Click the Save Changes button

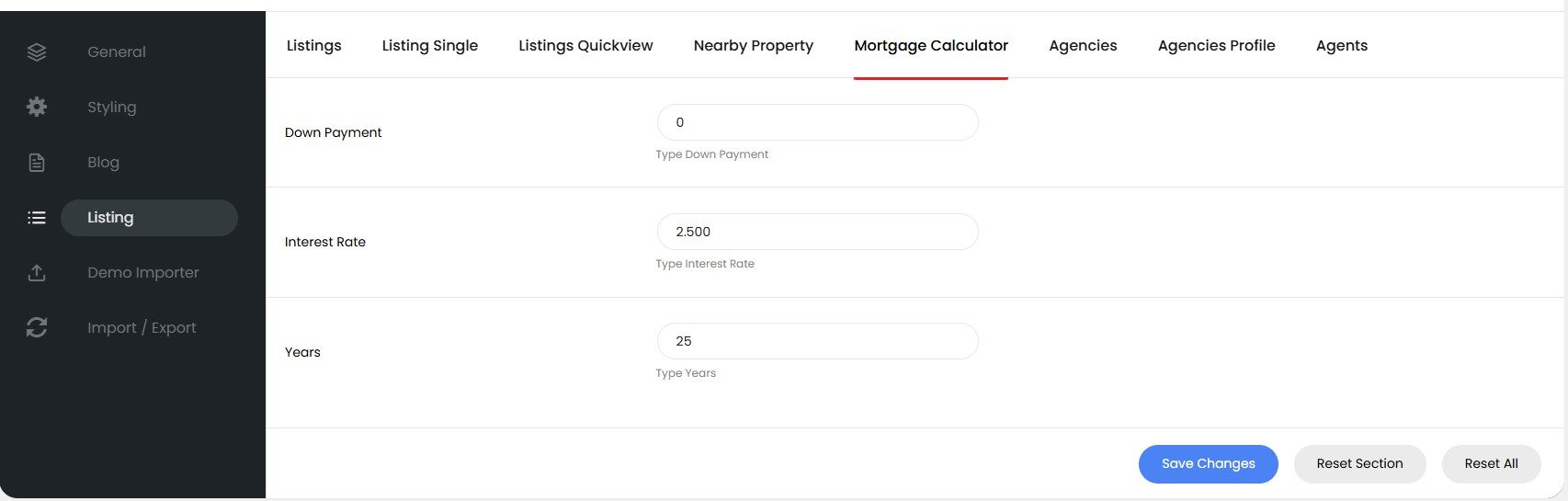tap(1209, 464)
